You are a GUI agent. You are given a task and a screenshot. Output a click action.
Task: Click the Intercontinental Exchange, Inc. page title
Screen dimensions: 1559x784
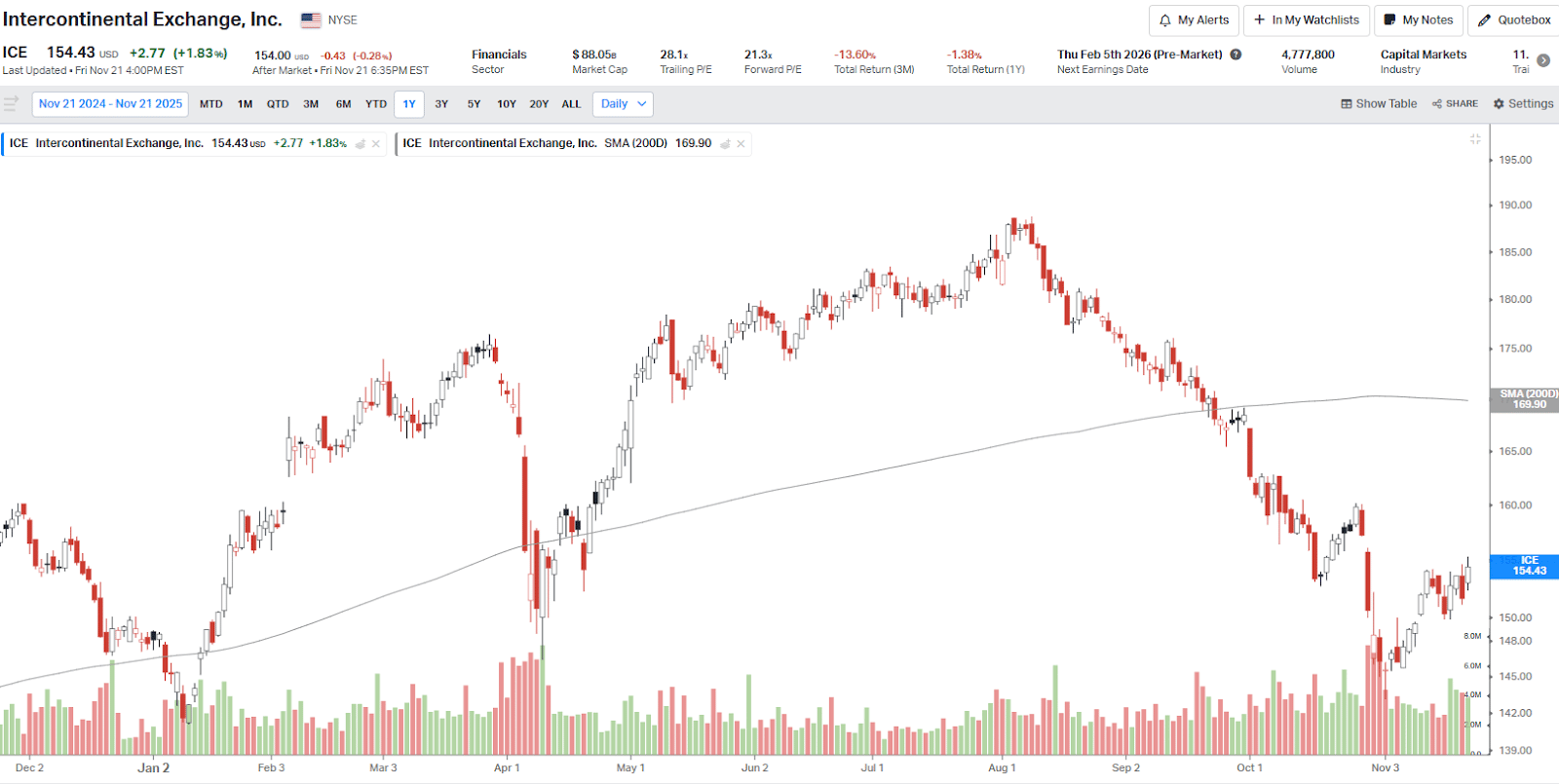(x=142, y=19)
